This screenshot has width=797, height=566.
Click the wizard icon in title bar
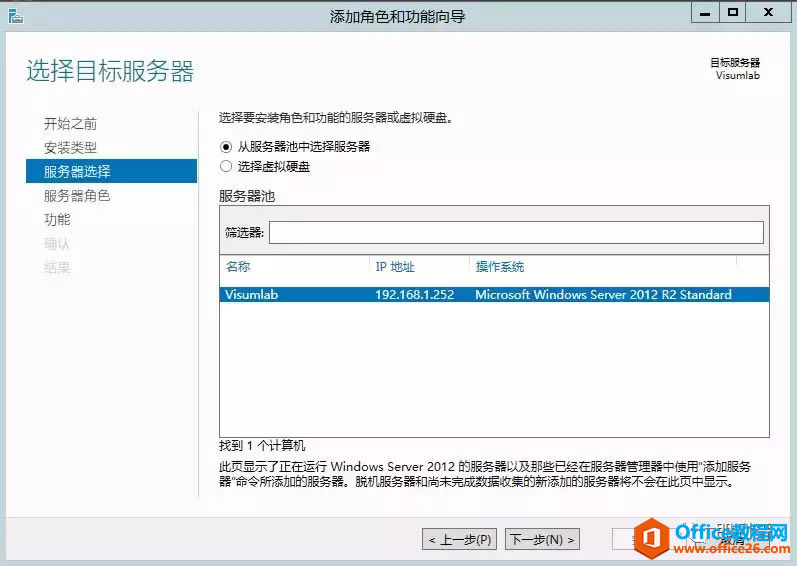click(x=16, y=16)
